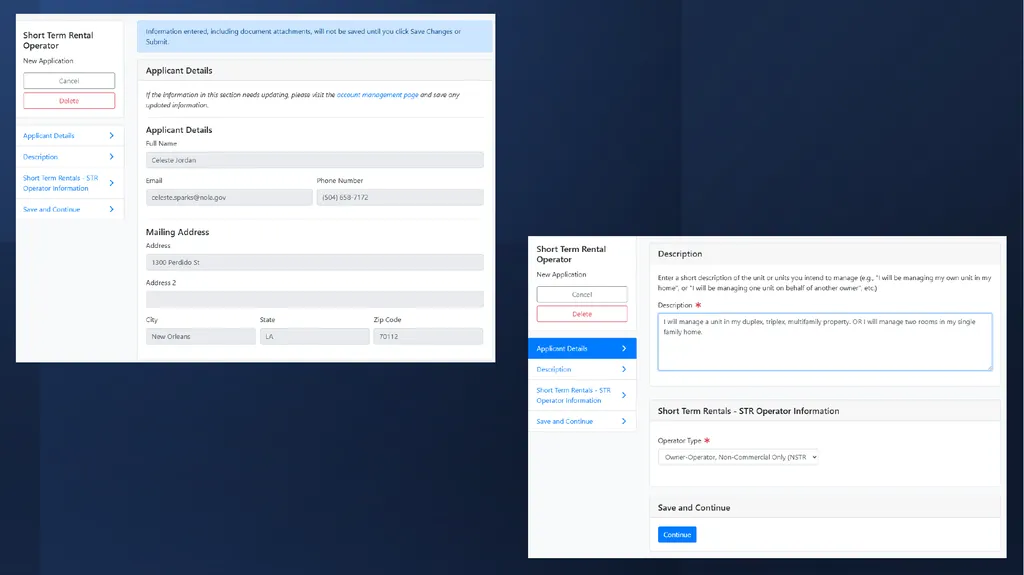Viewport: 1024px width, 575px height.
Task: Click Cancel in the right application panel
Action: 582,294
